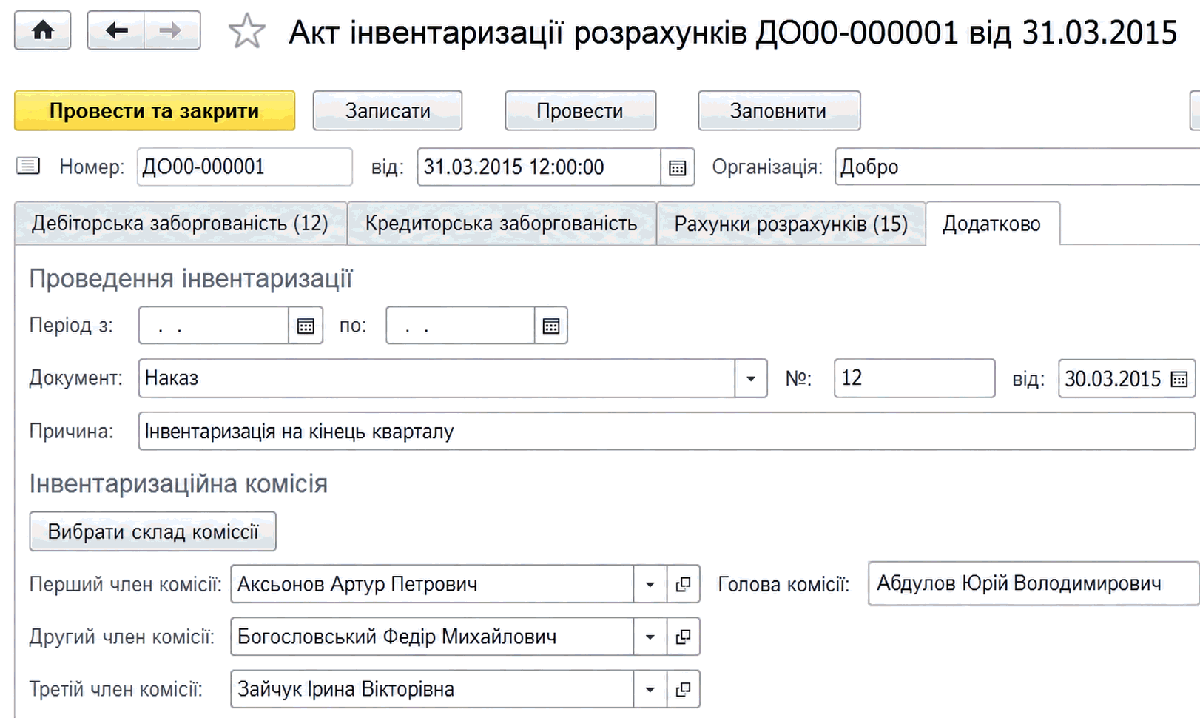This screenshot has height=718, width=1200.
Task: Expand Перший член комісії dropdown
Action: [x=650, y=585]
